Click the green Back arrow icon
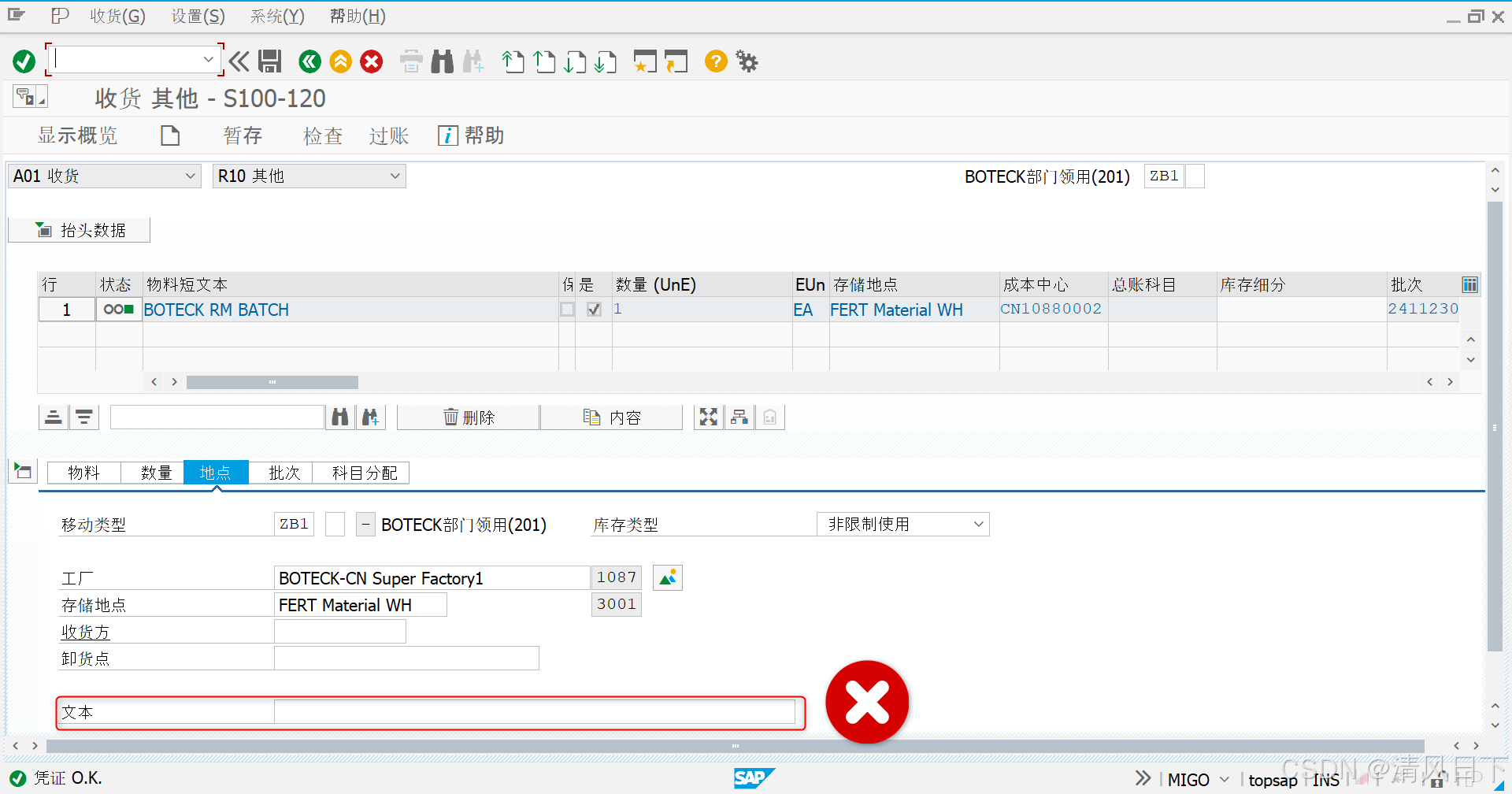 (309, 61)
